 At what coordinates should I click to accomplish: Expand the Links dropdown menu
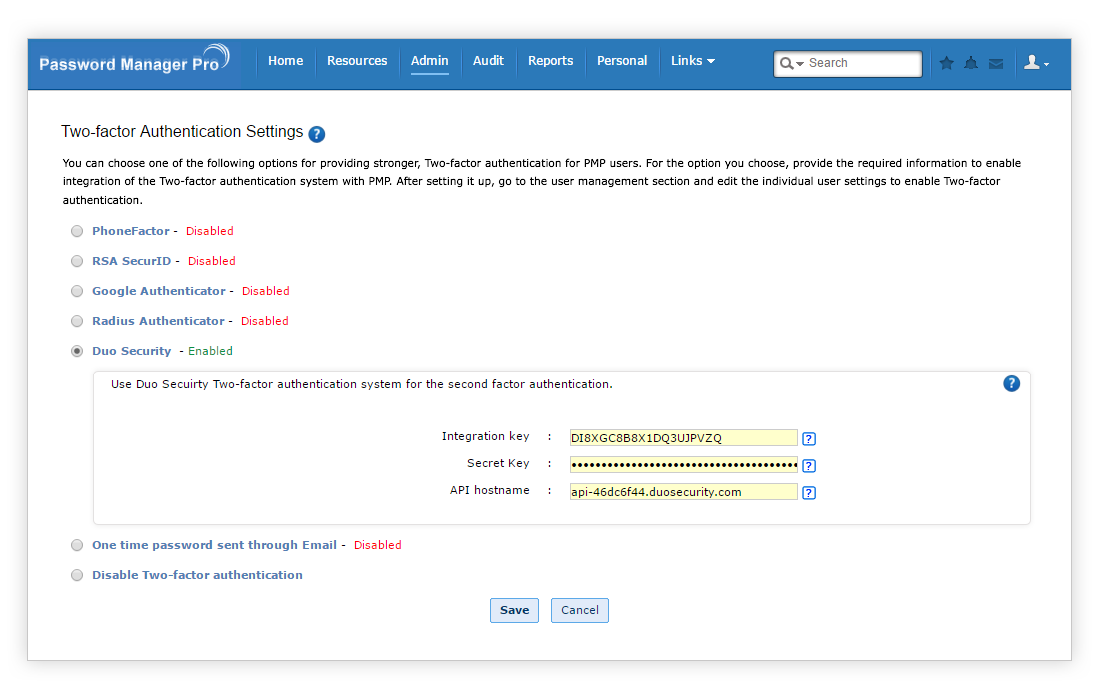692,61
